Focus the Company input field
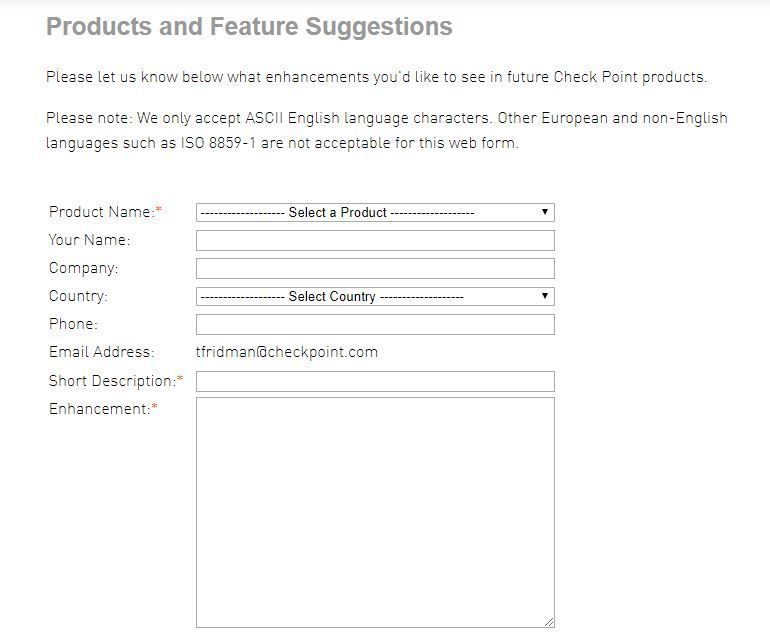 coord(375,268)
